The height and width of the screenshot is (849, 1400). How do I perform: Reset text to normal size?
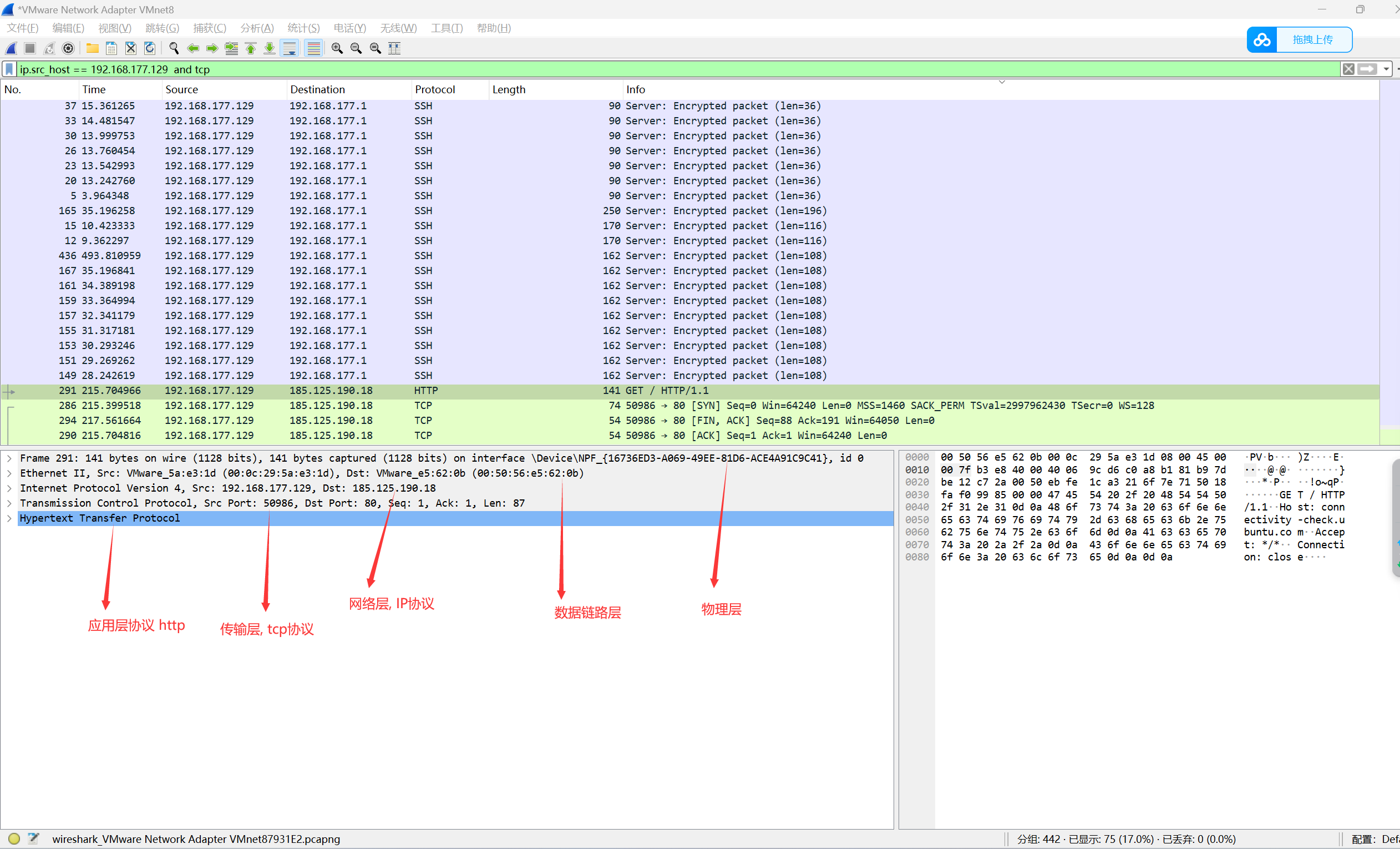click(375, 48)
